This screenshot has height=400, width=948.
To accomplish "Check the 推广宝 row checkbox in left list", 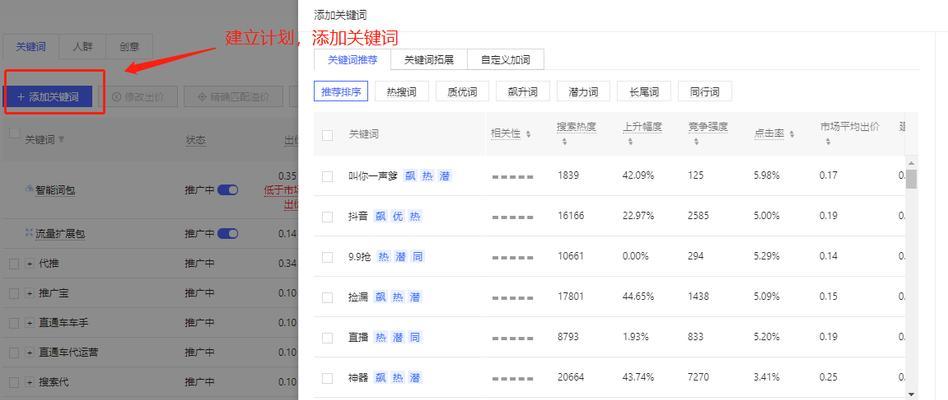I will pos(15,293).
